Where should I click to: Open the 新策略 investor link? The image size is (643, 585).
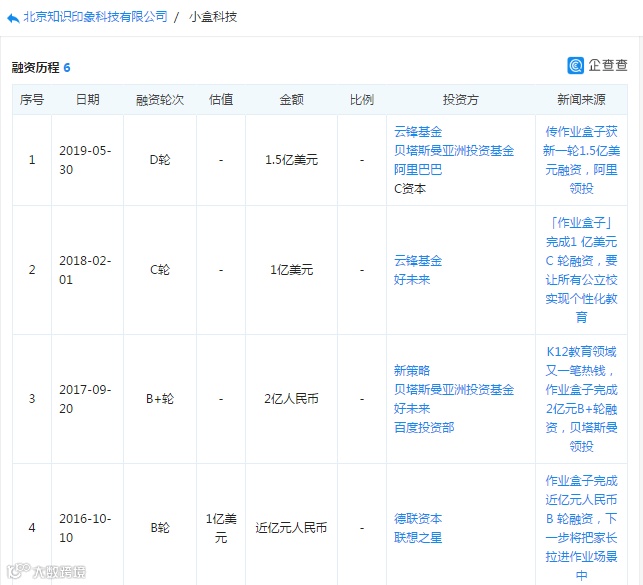tap(412, 371)
